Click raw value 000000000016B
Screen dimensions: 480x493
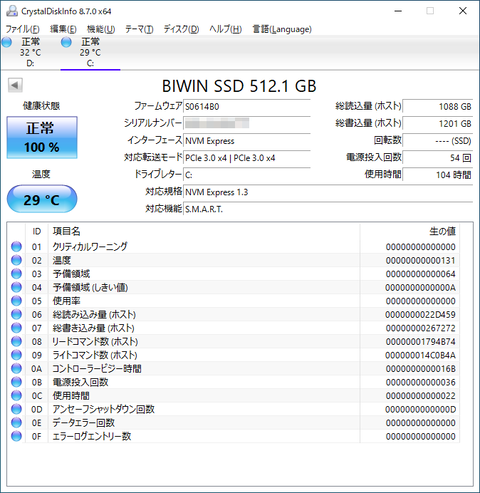[421, 369]
